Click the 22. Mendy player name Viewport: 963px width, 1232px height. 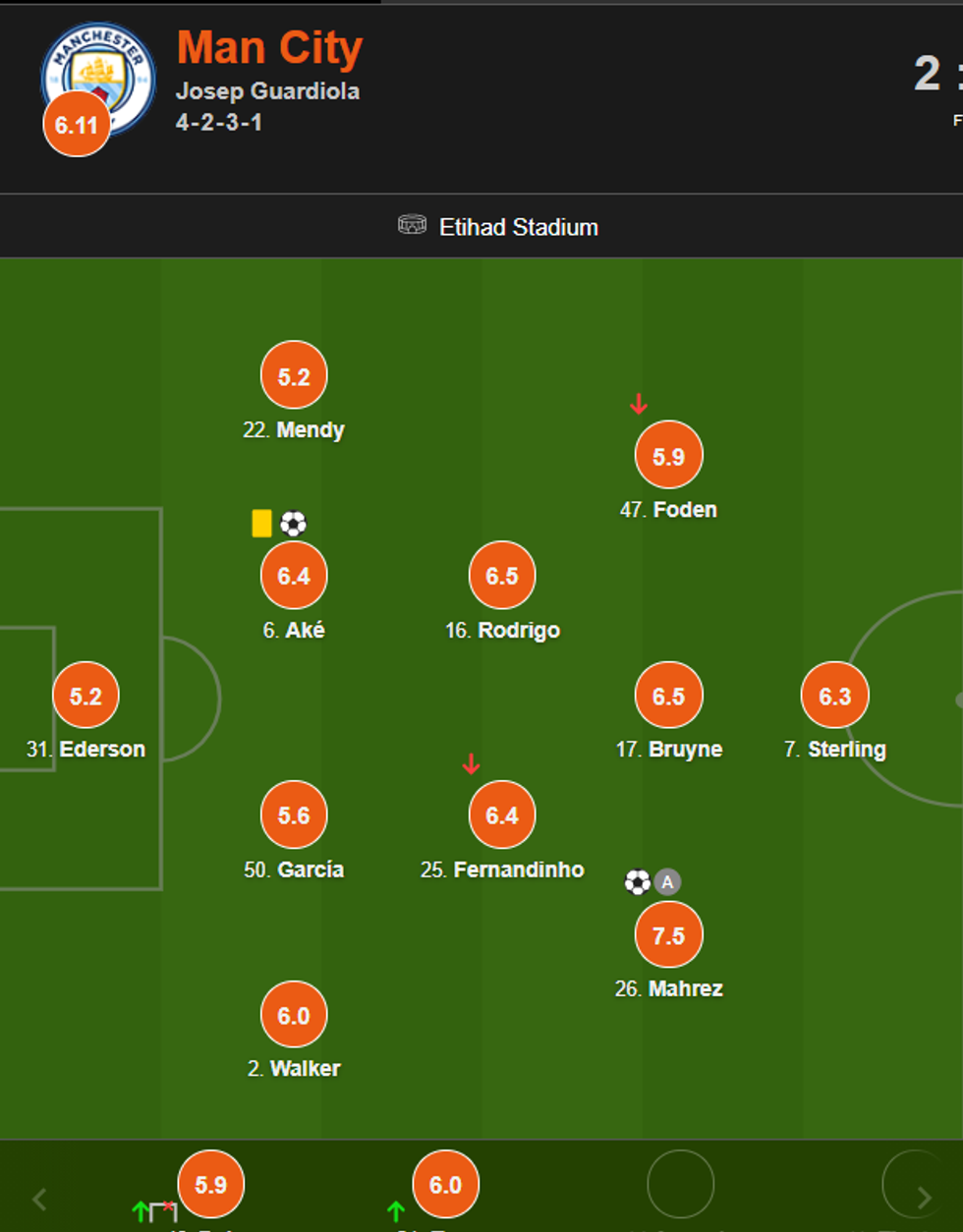click(x=294, y=430)
